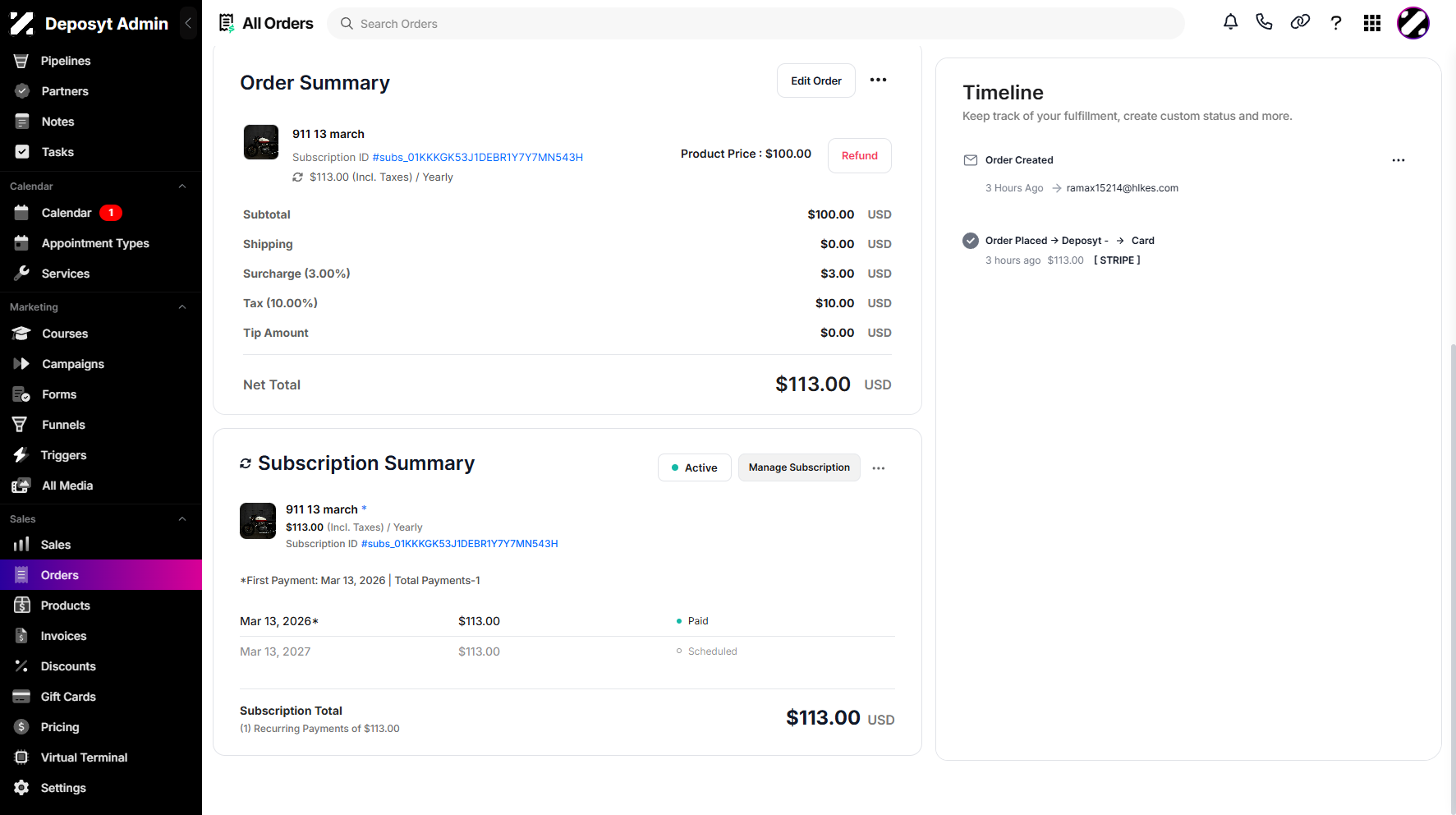
Task: Click product thumbnail in Subscription Summary
Action: [258, 521]
